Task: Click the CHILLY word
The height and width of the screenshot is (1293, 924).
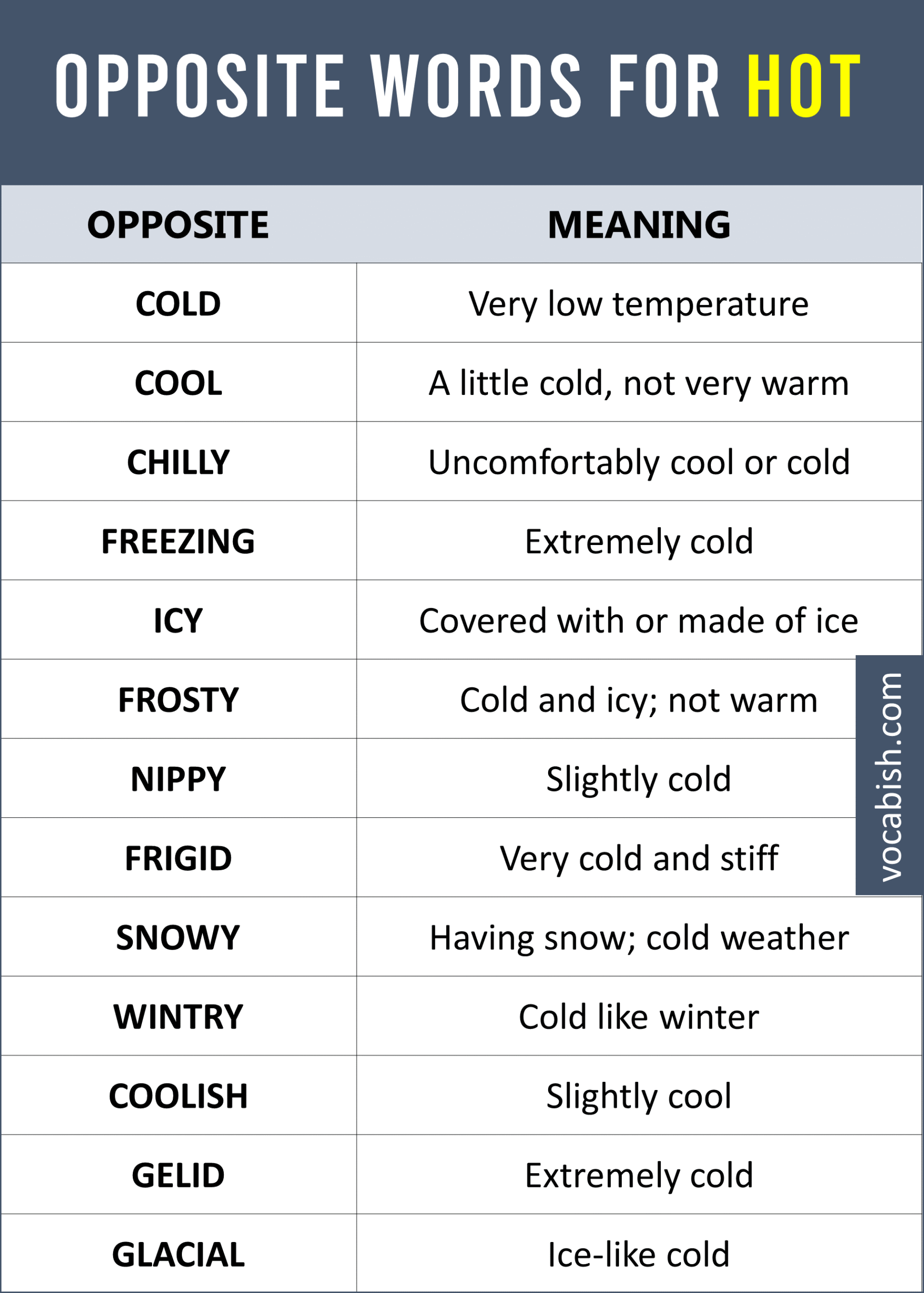Action: [x=178, y=462]
